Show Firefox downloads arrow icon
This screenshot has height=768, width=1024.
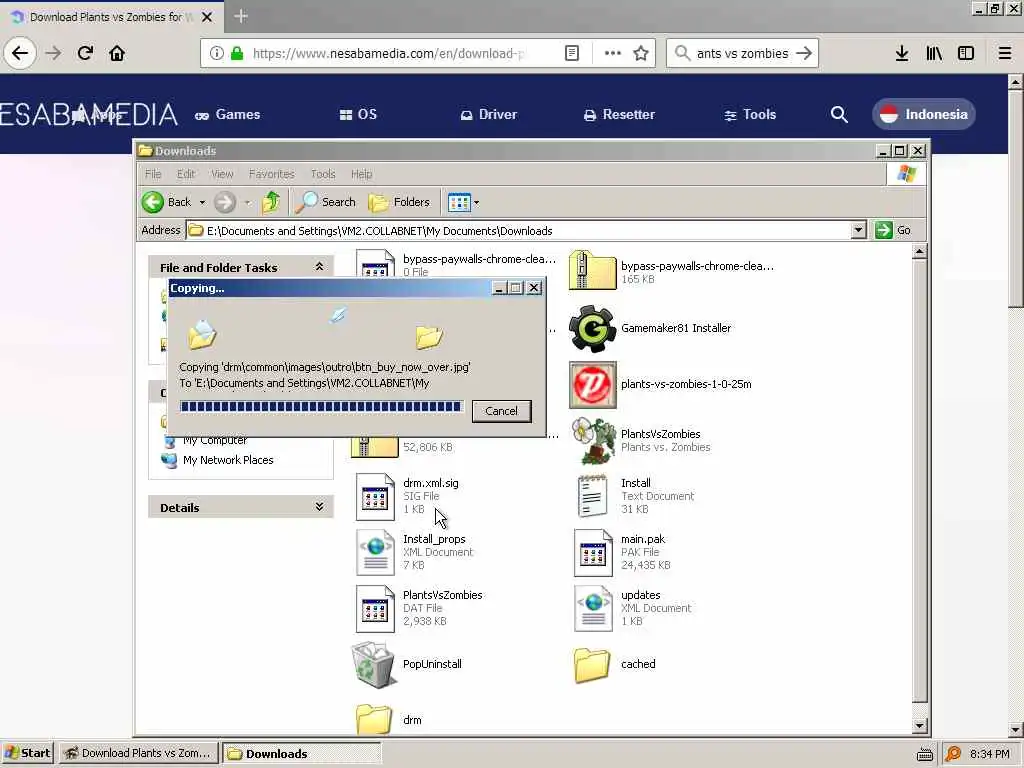click(902, 53)
